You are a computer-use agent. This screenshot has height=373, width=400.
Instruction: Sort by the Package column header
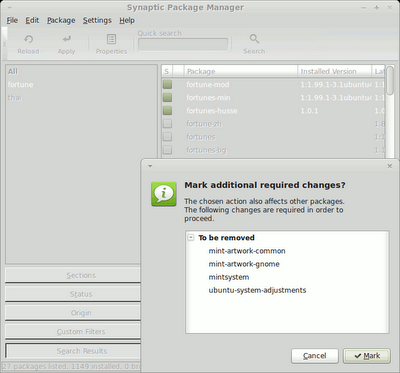[x=240, y=71]
